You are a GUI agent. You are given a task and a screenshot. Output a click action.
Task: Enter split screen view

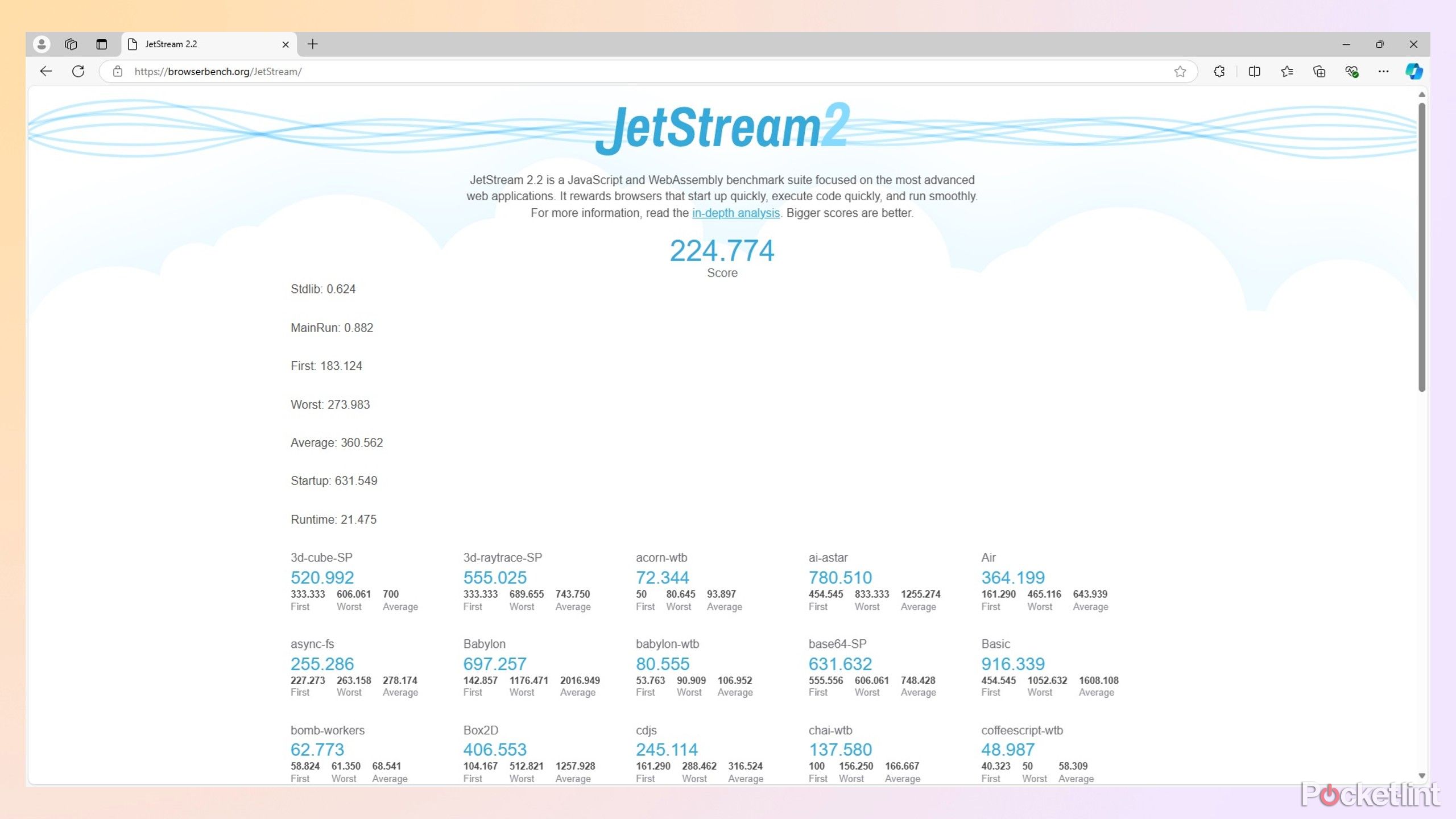(1254, 72)
